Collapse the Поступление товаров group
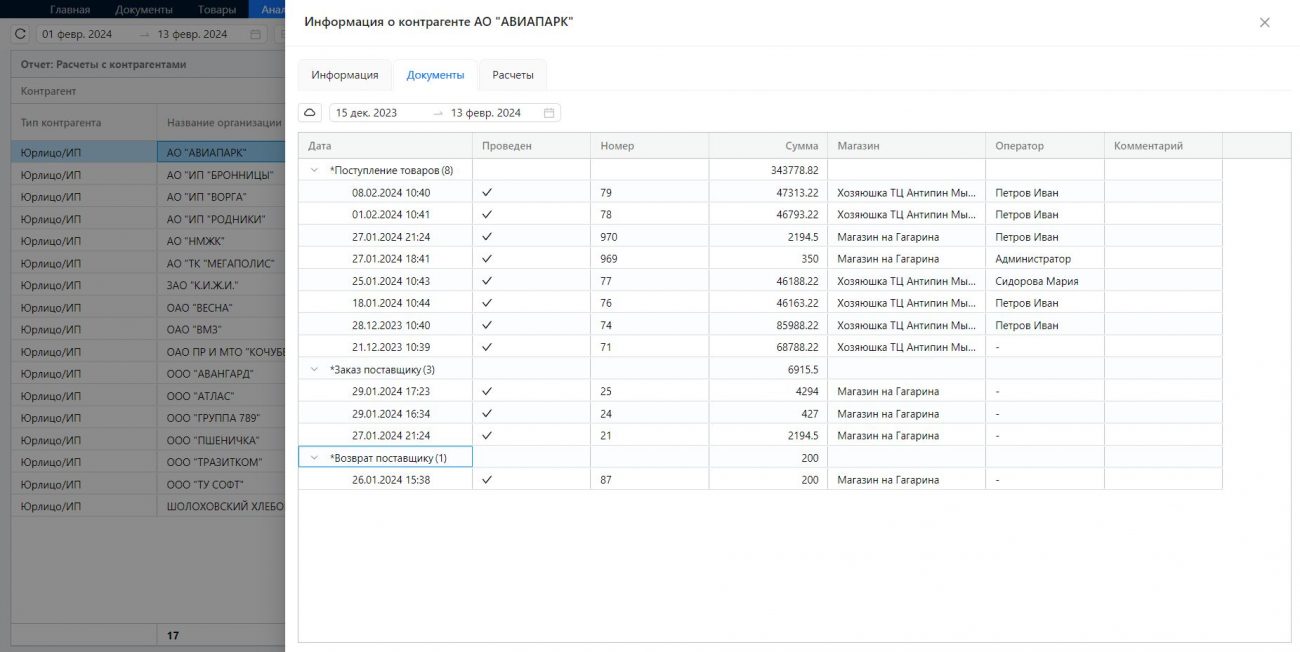Image resolution: width=1300 pixels, height=652 pixels. pos(314,171)
